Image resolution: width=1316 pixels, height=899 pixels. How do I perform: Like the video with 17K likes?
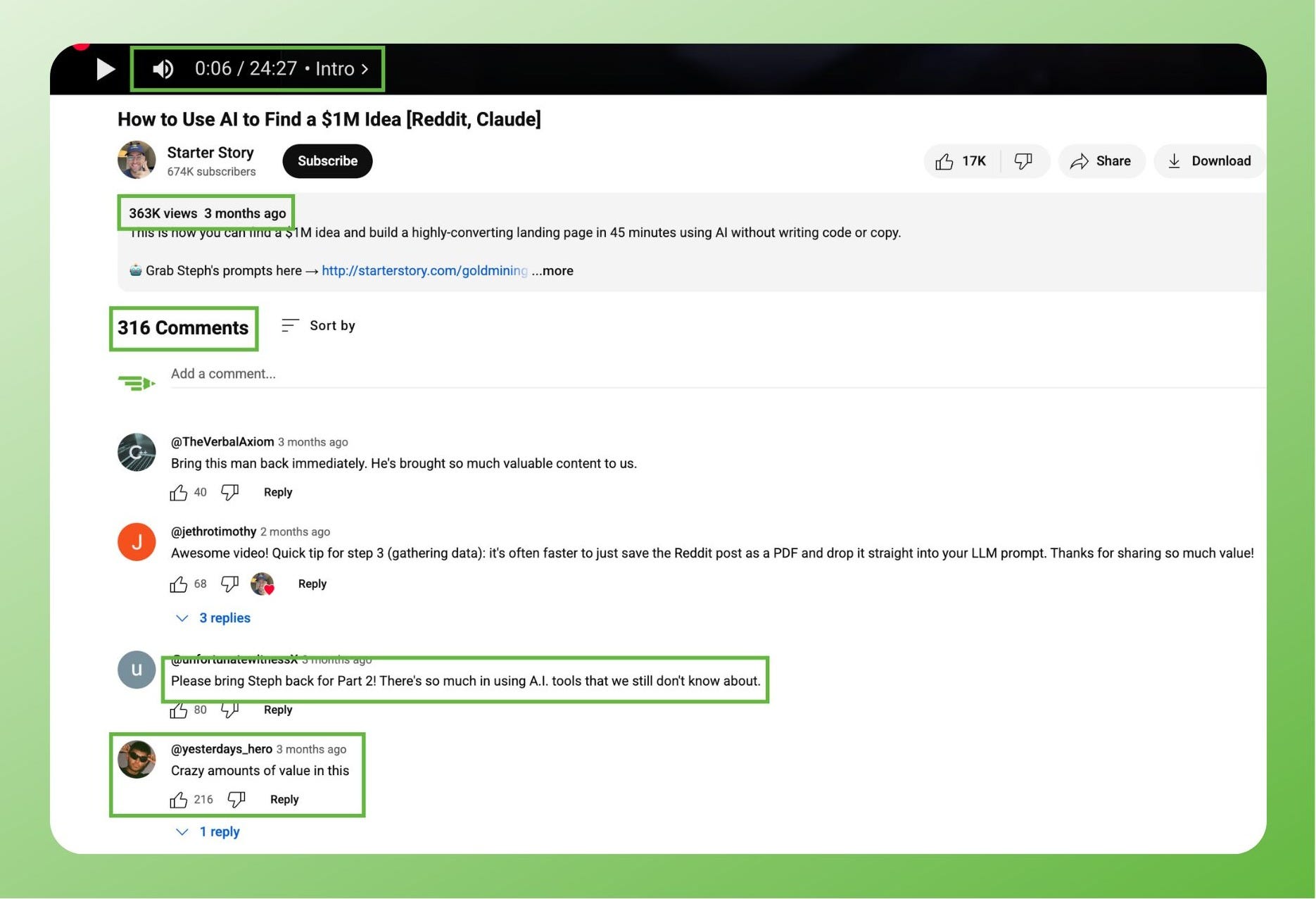pyautogui.click(x=961, y=161)
